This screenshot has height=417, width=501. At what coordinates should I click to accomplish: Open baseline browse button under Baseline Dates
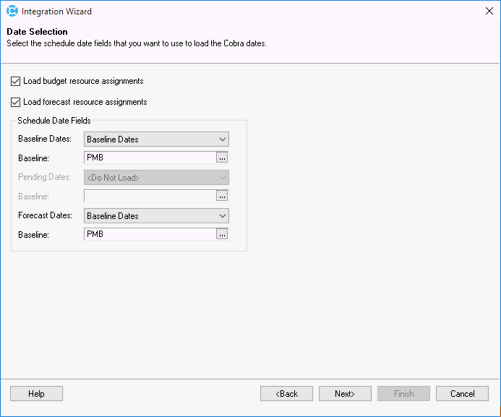[222, 158]
